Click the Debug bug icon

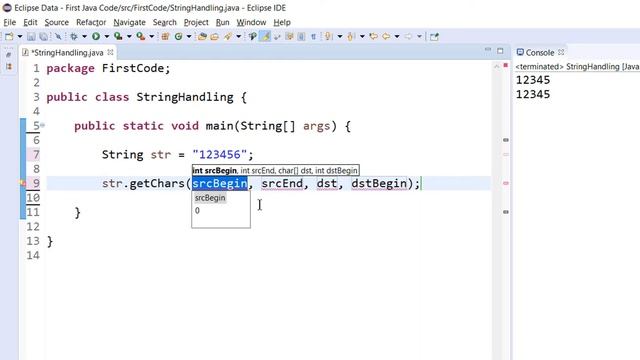coord(74,37)
